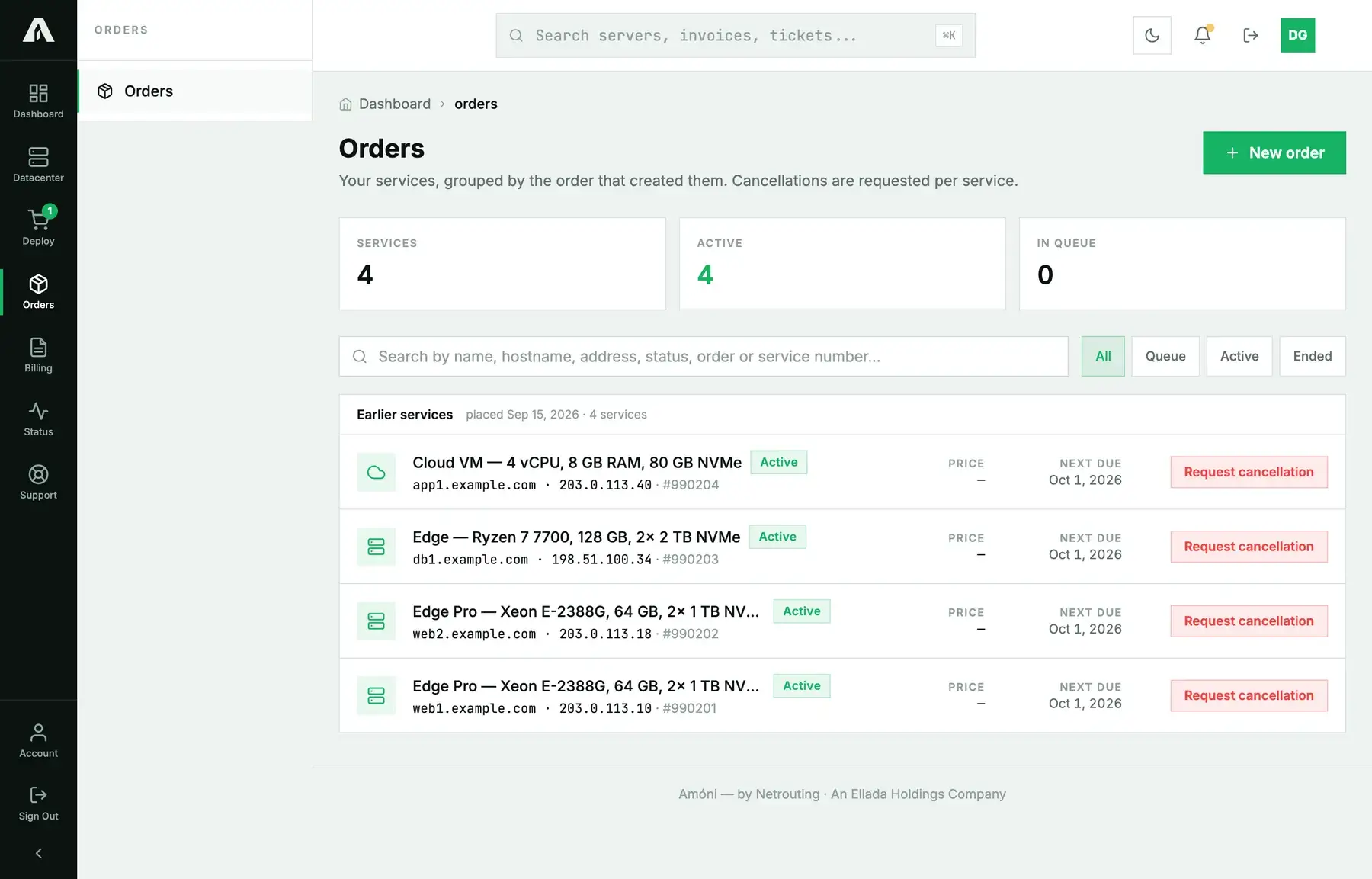Open the Edge Ryzen 7 7700 service
The width and height of the screenshot is (1372, 879).
click(575, 537)
